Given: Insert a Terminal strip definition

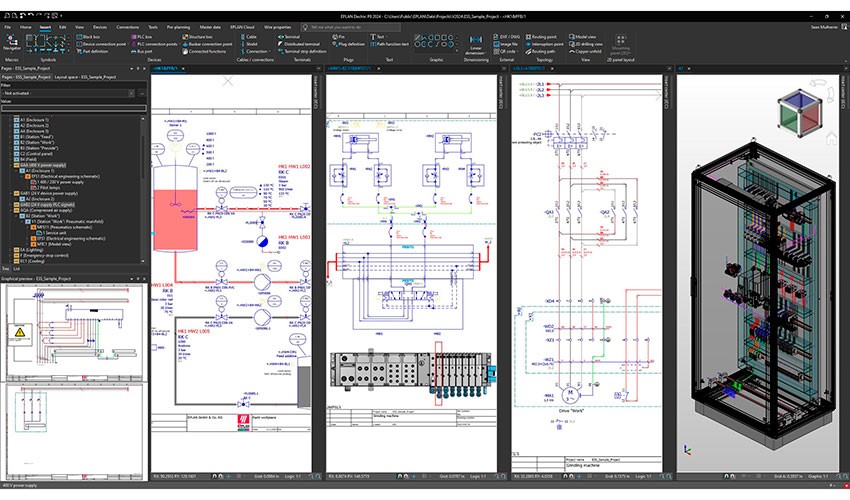Looking at the screenshot, I should tap(302, 52).
